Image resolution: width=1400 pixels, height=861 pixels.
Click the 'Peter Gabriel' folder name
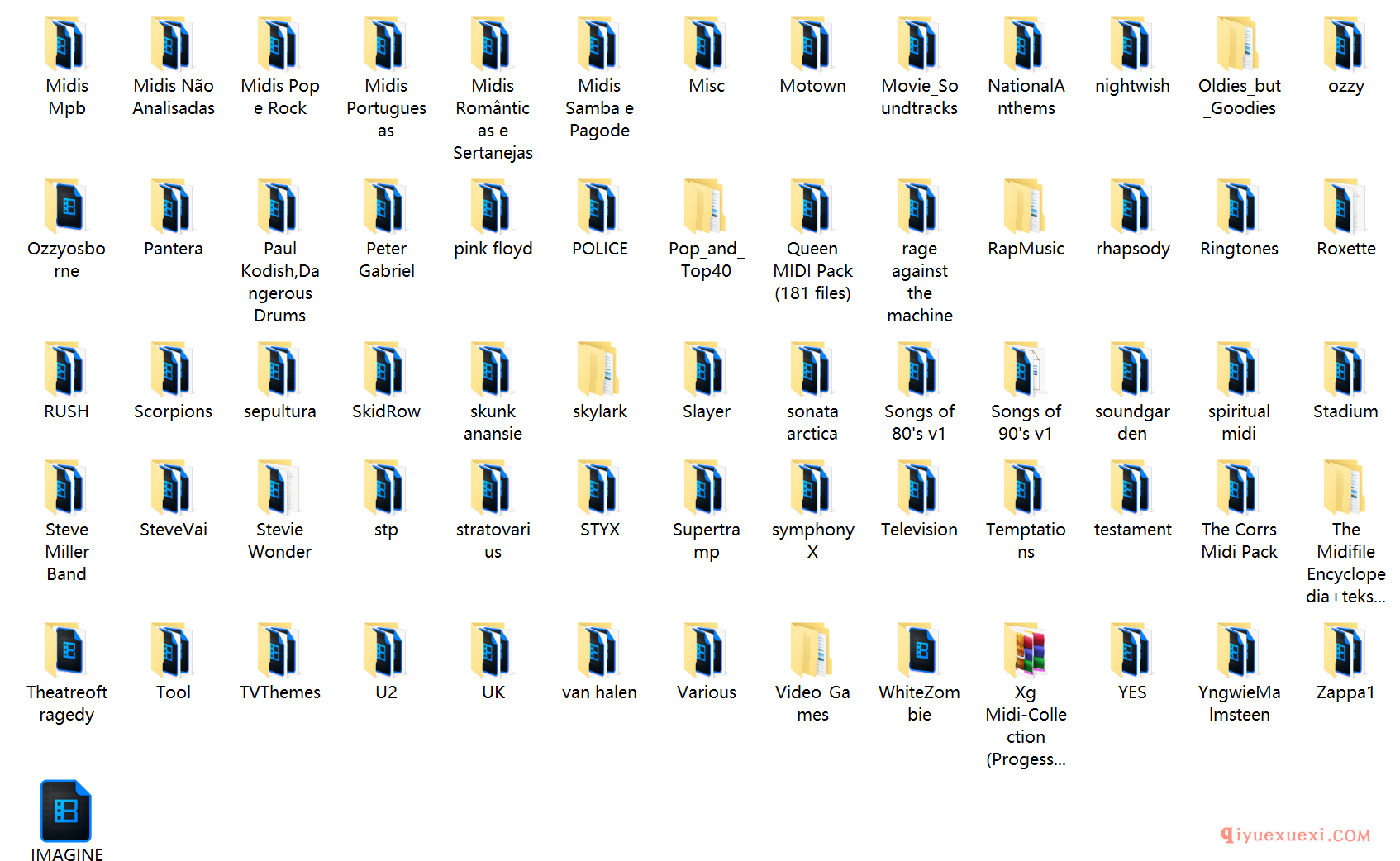tap(386, 259)
